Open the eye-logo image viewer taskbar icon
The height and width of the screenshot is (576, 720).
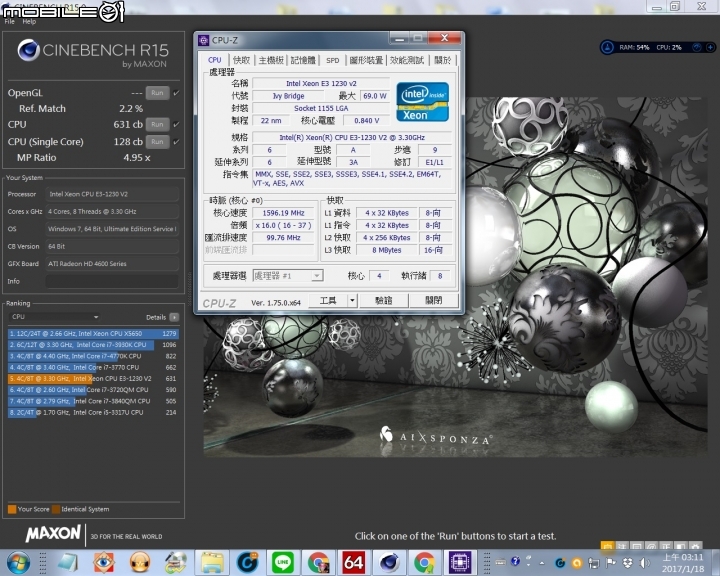[x=104, y=563]
